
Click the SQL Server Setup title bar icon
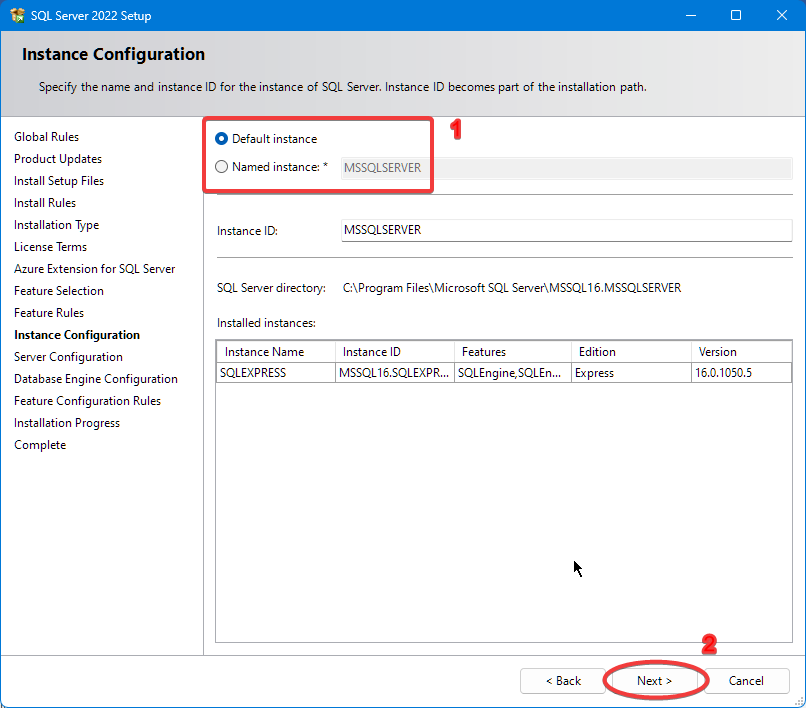[x=17, y=15]
